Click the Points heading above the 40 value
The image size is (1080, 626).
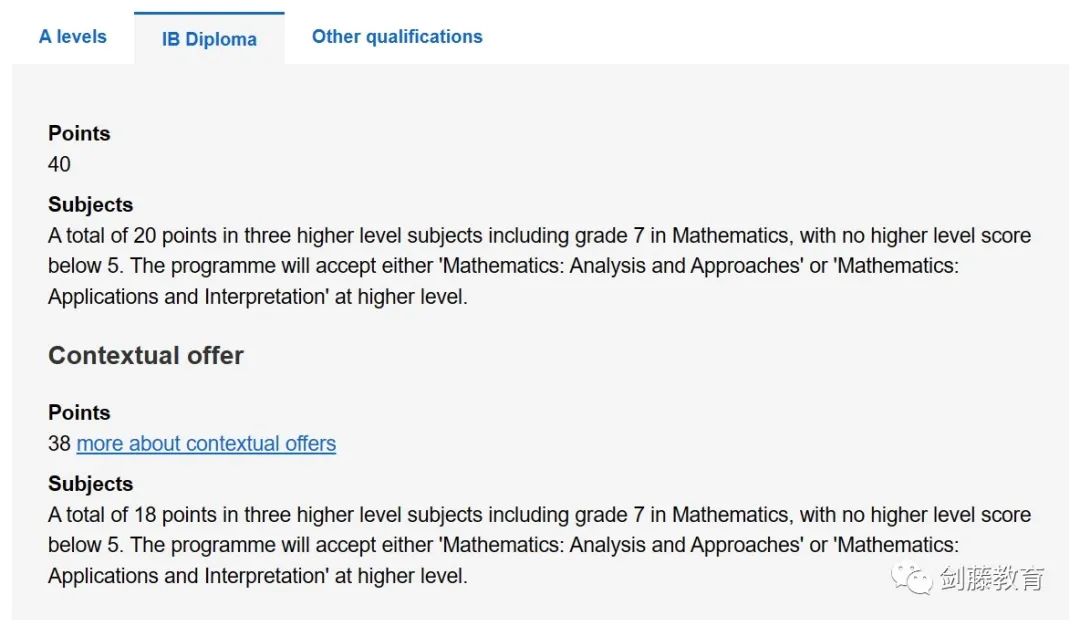pos(79,133)
